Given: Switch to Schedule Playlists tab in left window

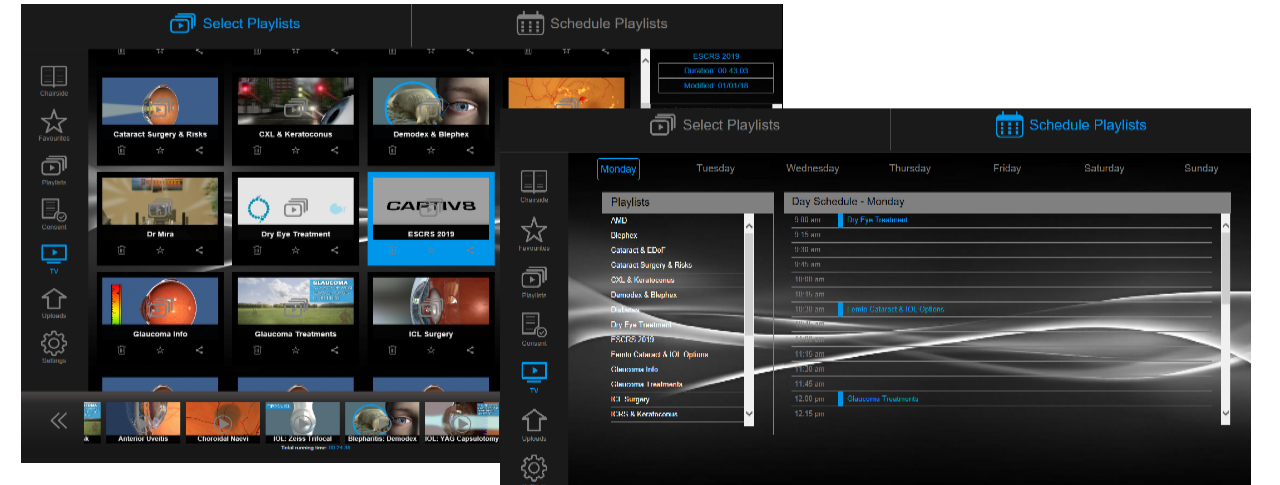Looking at the screenshot, I should click(x=592, y=23).
